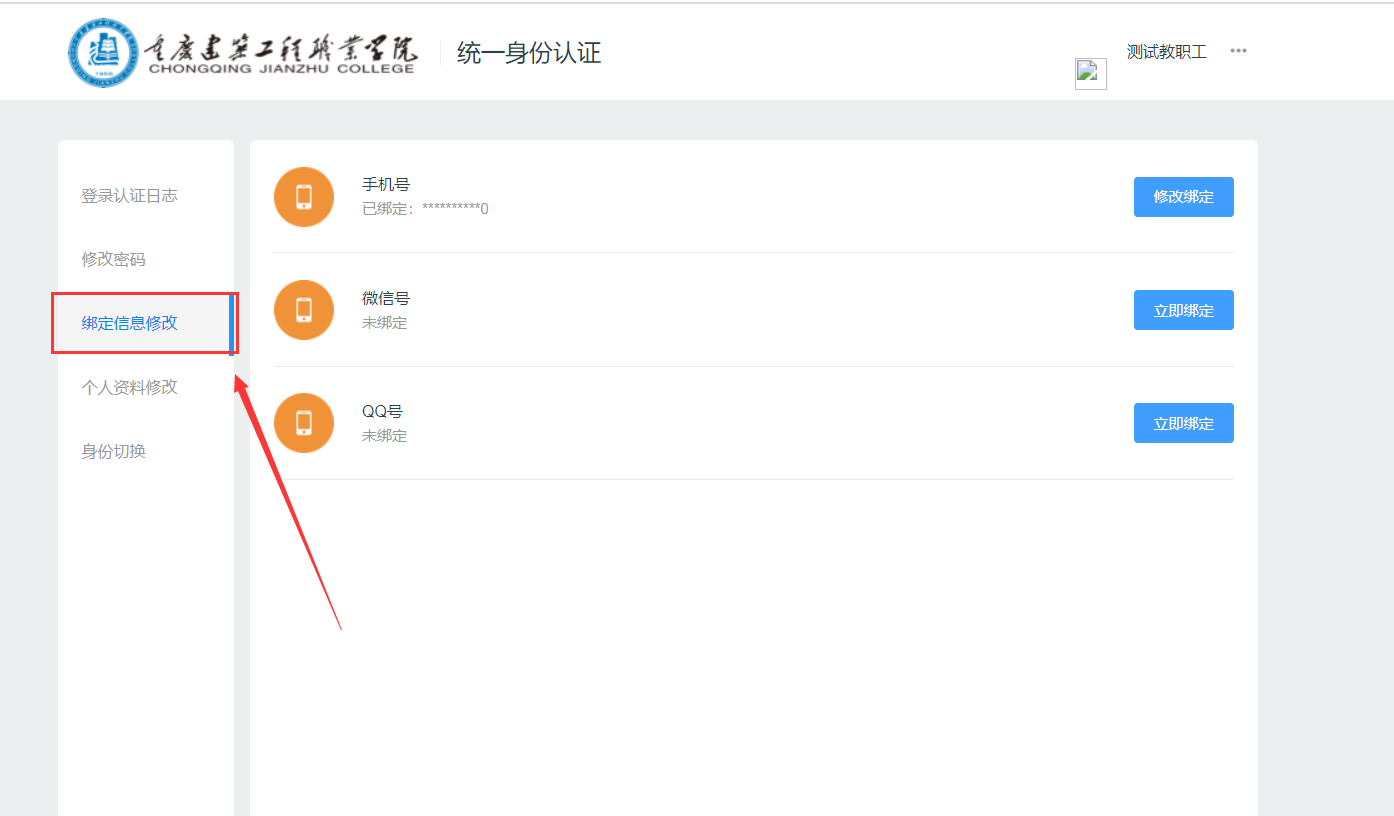This screenshot has height=816, width=1394.
Task: Click the 未绑定 status under QQ号
Action: [x=385, y=436]
